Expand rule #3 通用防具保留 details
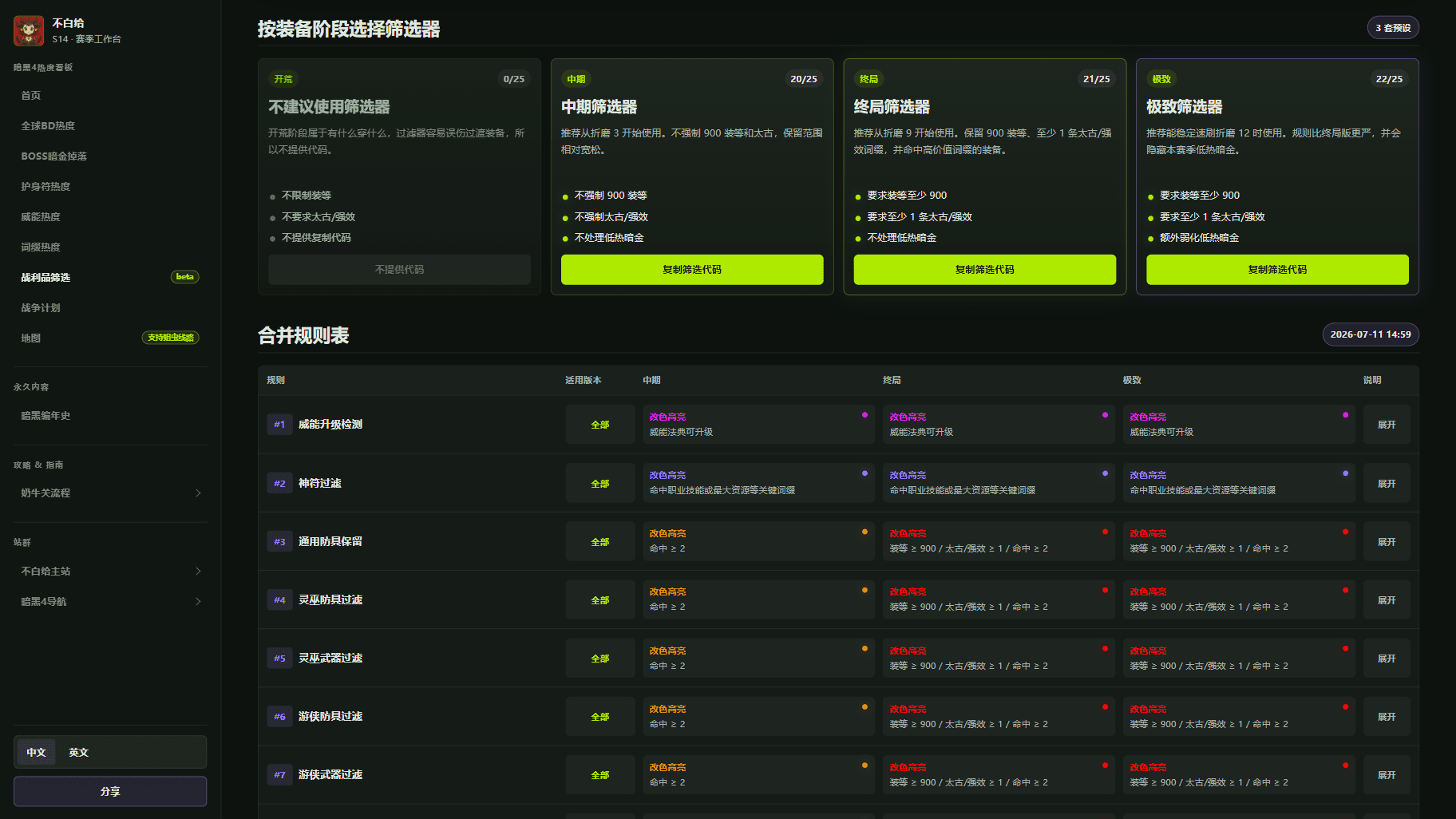Screen dimensions: 1456x819 point(1387,542)
